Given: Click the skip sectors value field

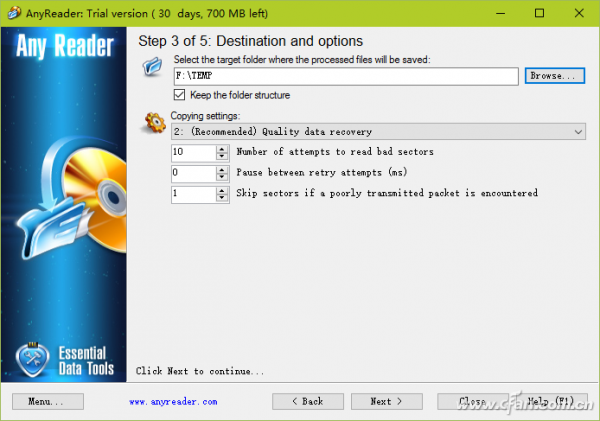Looking at the screenshot, I should click(194, 194).
